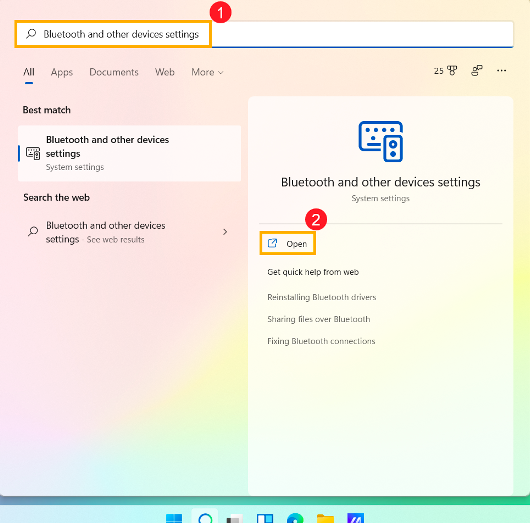Click the taskbar Search icon
The width and height of the screenshot is (530, 523).
(x=205, y=518)
